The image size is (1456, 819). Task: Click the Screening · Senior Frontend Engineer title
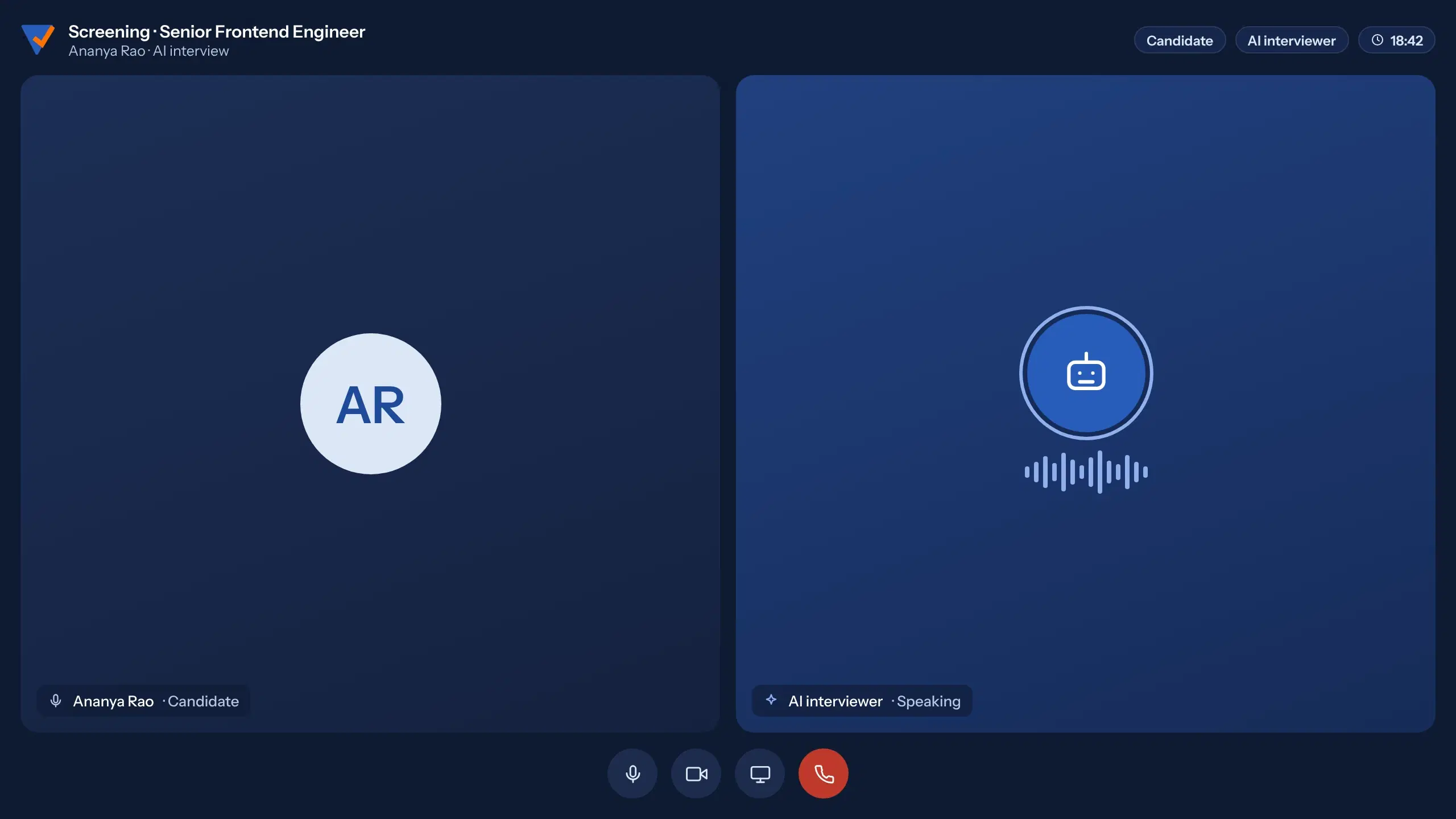point(217,31)
